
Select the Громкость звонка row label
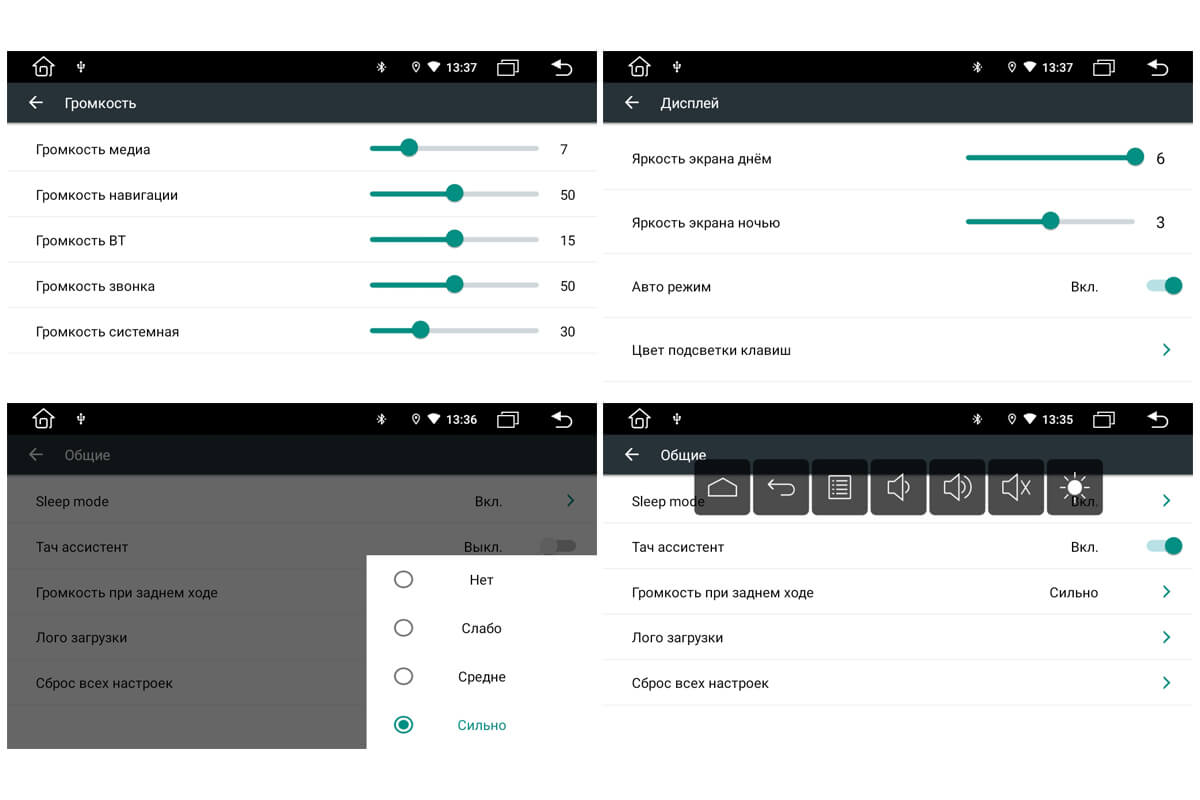[95, 286]
